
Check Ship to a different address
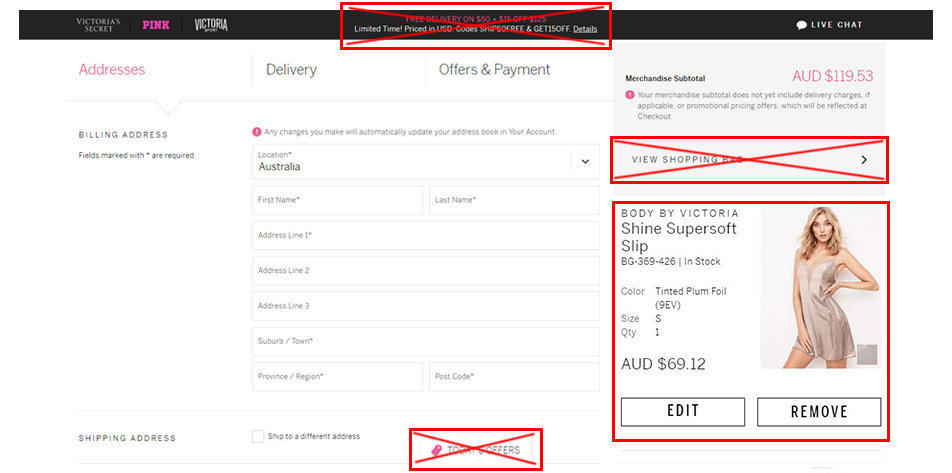click(x=258, y=436)
